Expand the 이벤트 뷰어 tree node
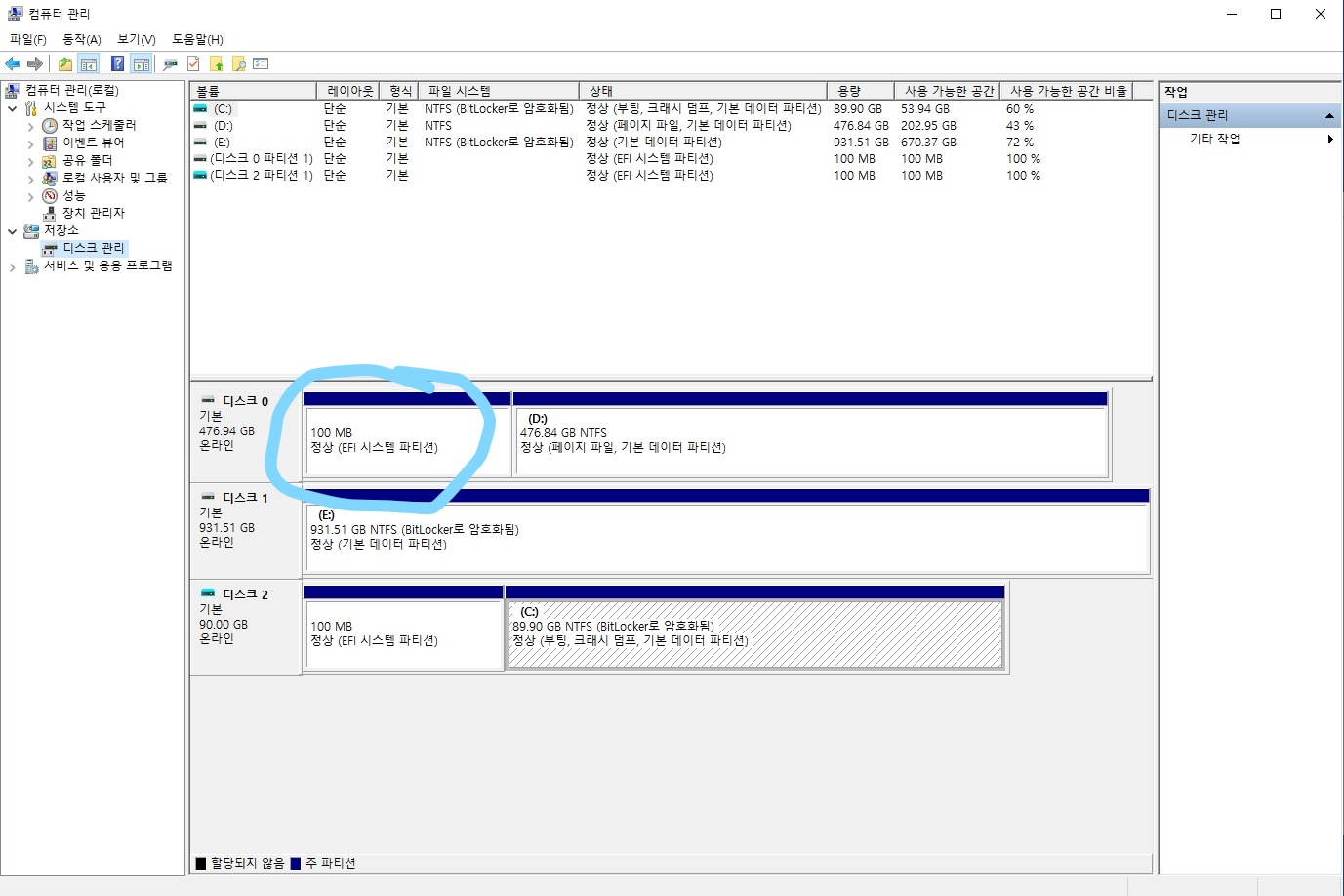 click(30, 144)
